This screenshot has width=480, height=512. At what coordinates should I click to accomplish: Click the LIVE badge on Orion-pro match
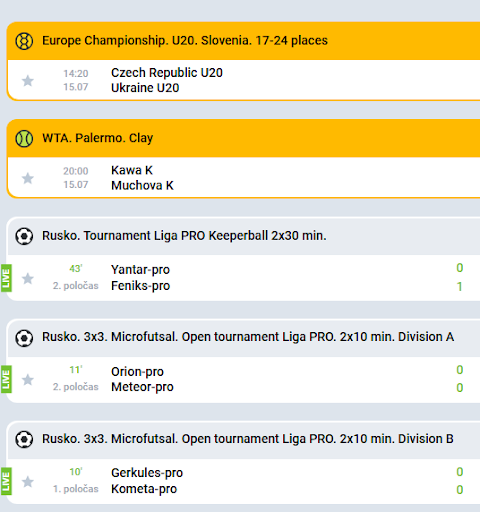6,379
